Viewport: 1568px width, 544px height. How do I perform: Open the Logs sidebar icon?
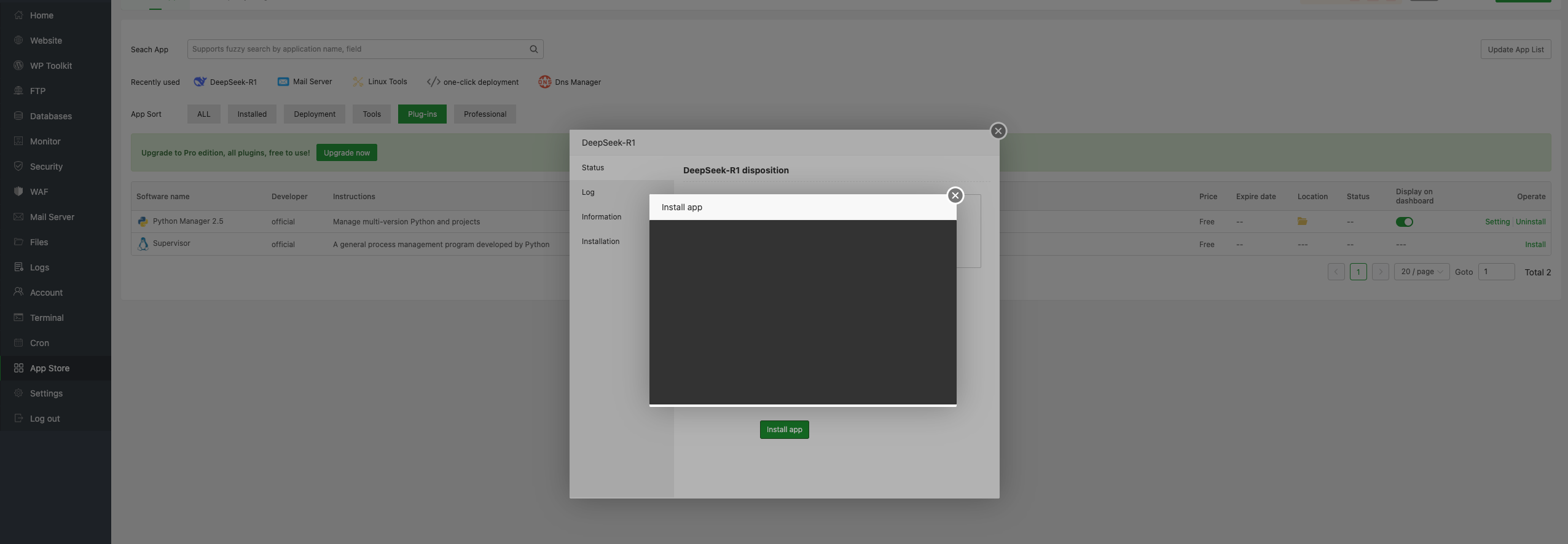click(18, 267)
